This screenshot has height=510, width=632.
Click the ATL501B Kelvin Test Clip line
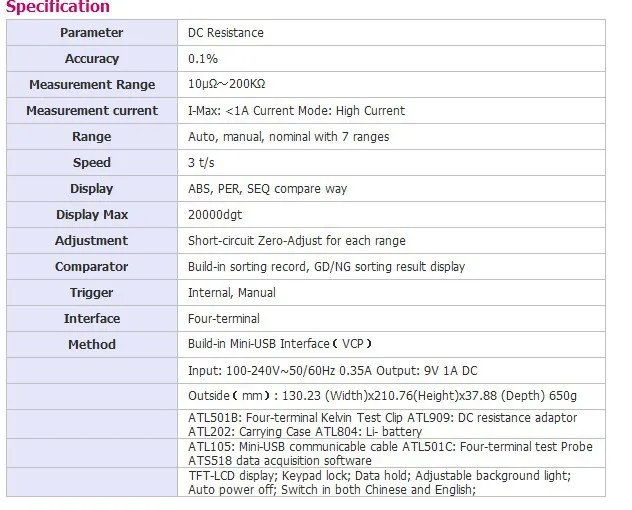(383, 418)
